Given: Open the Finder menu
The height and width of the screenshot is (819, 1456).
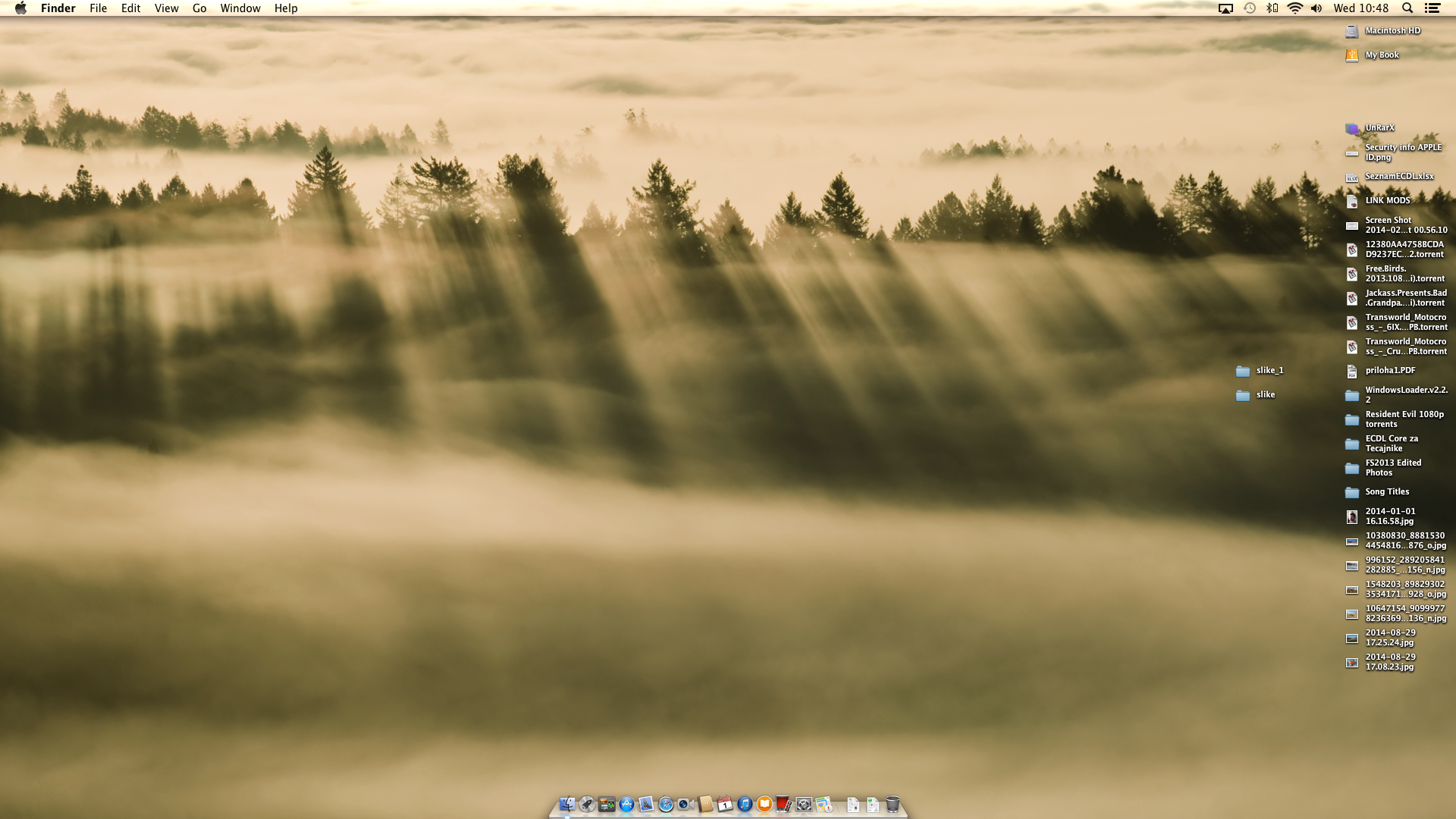Looking at the screenshot, I should tap(58, 8).
